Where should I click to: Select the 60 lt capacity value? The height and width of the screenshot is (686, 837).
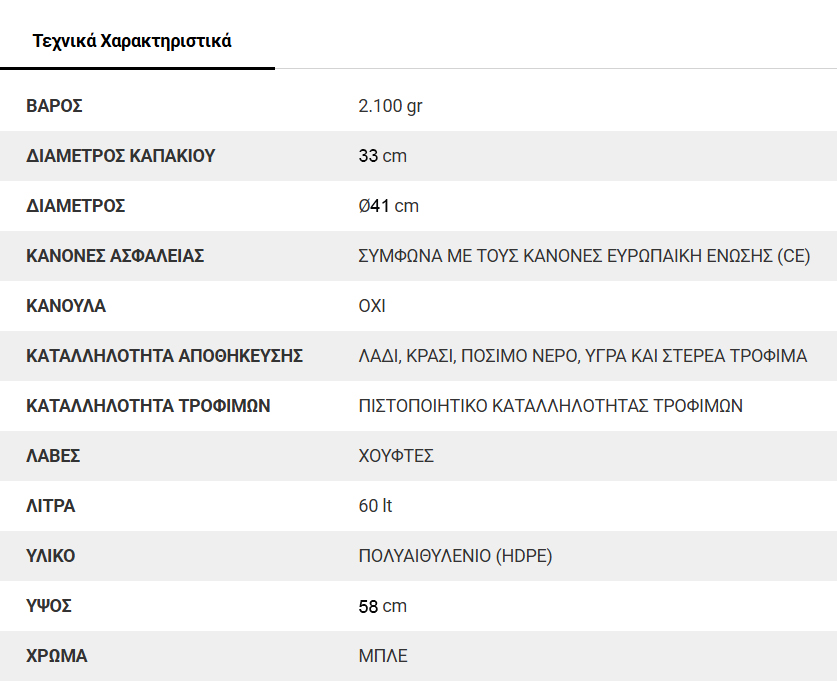(x=375, y=506)
